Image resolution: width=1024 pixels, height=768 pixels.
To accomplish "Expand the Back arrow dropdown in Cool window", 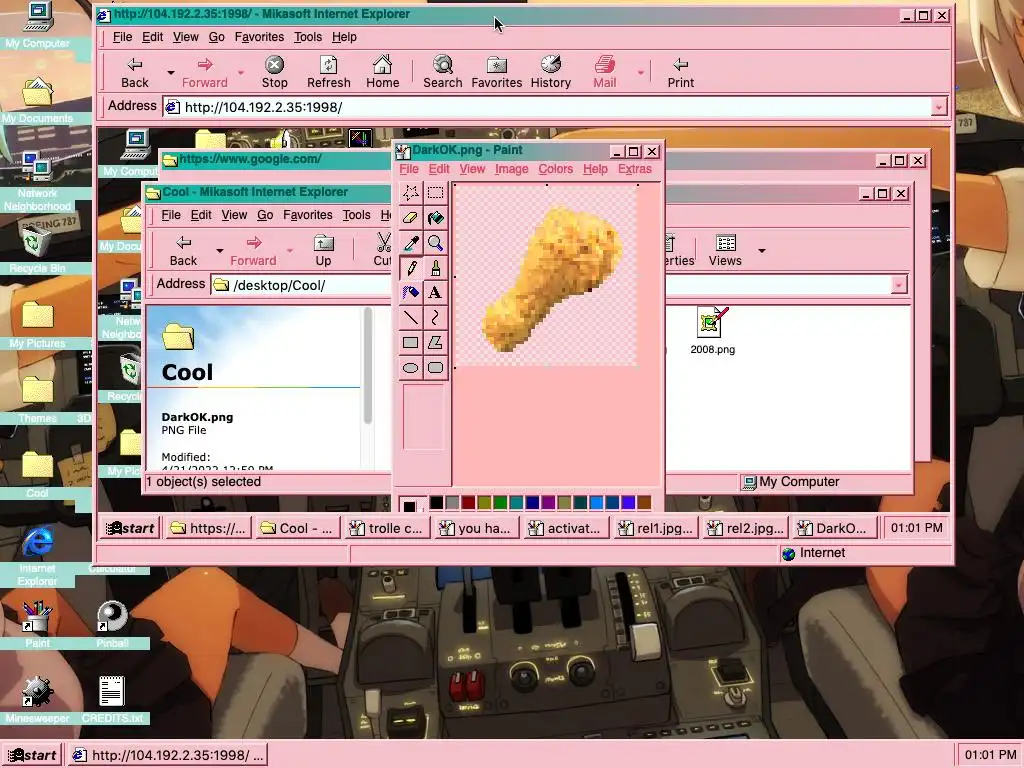I will 219,251.
